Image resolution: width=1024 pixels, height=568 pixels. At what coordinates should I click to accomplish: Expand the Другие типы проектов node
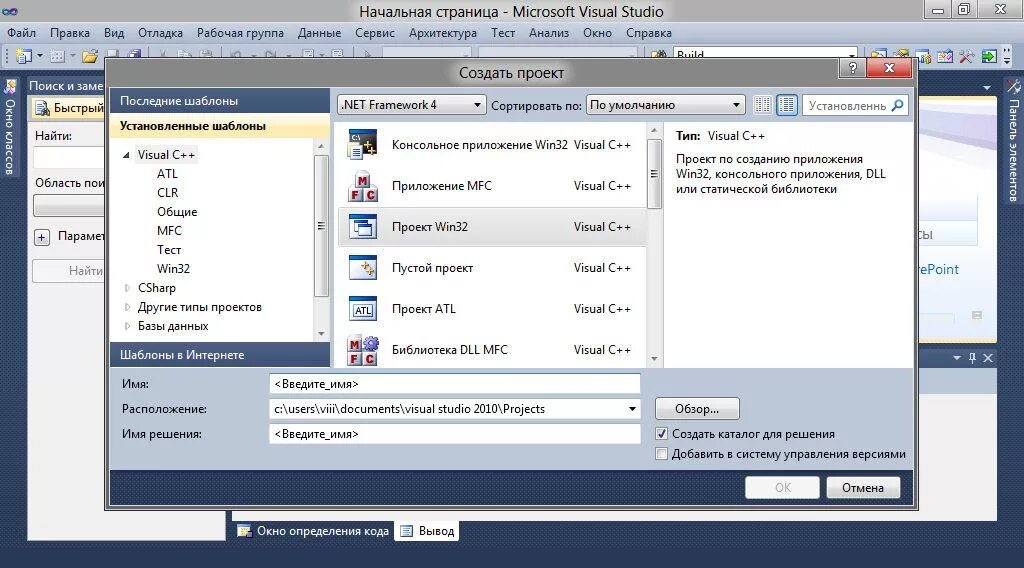point(127,307)
